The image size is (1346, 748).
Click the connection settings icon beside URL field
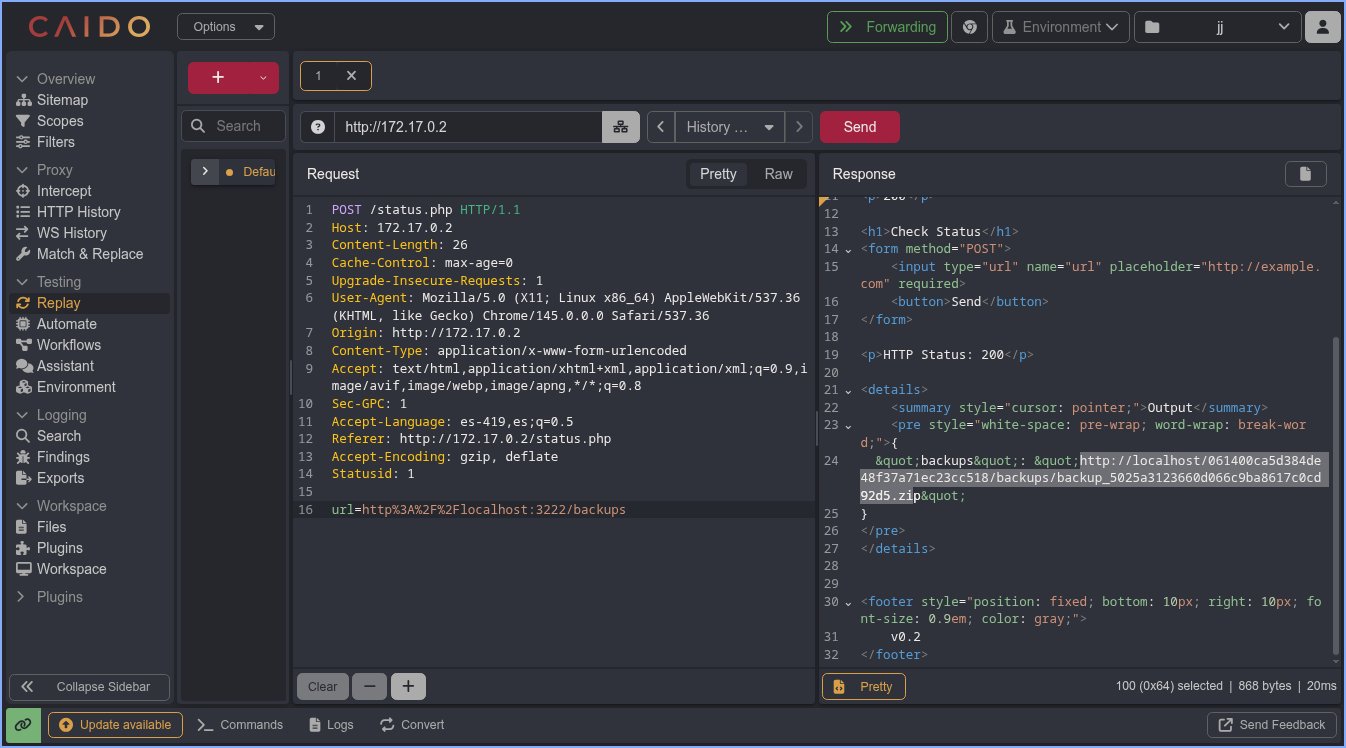point(620,127)
